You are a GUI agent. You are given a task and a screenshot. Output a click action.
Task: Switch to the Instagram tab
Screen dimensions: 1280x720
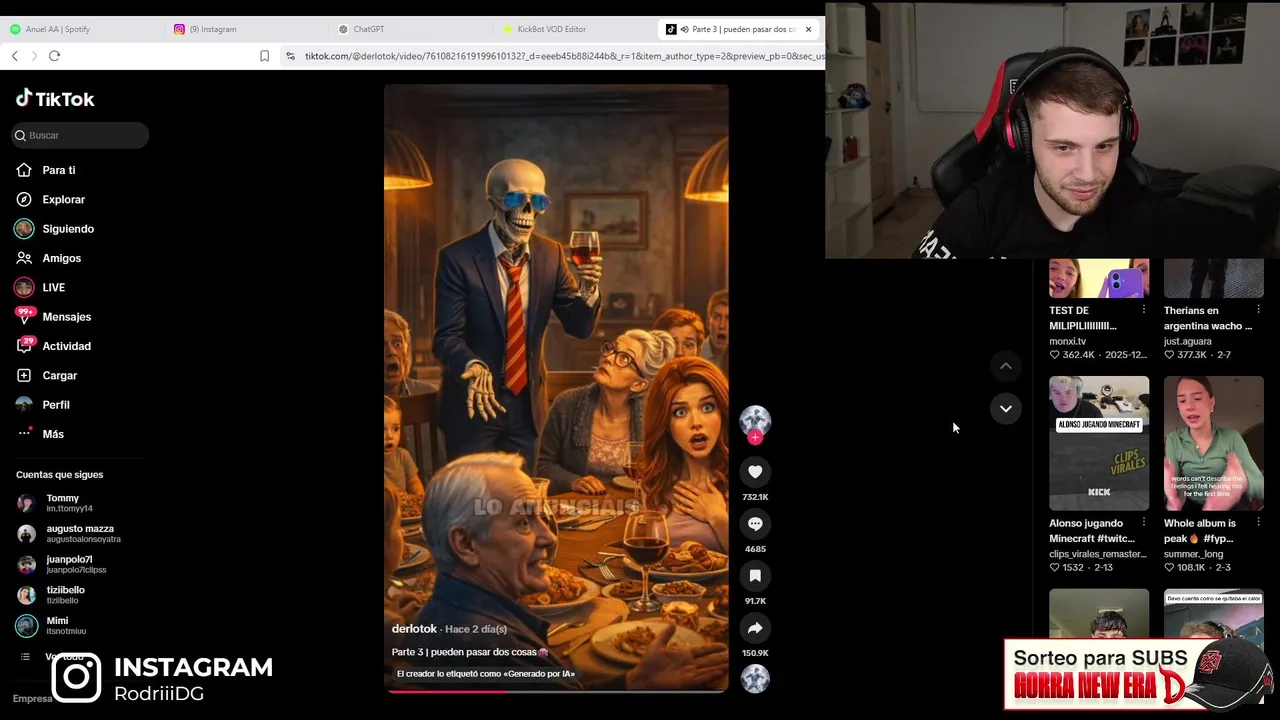tap(240, 29)
